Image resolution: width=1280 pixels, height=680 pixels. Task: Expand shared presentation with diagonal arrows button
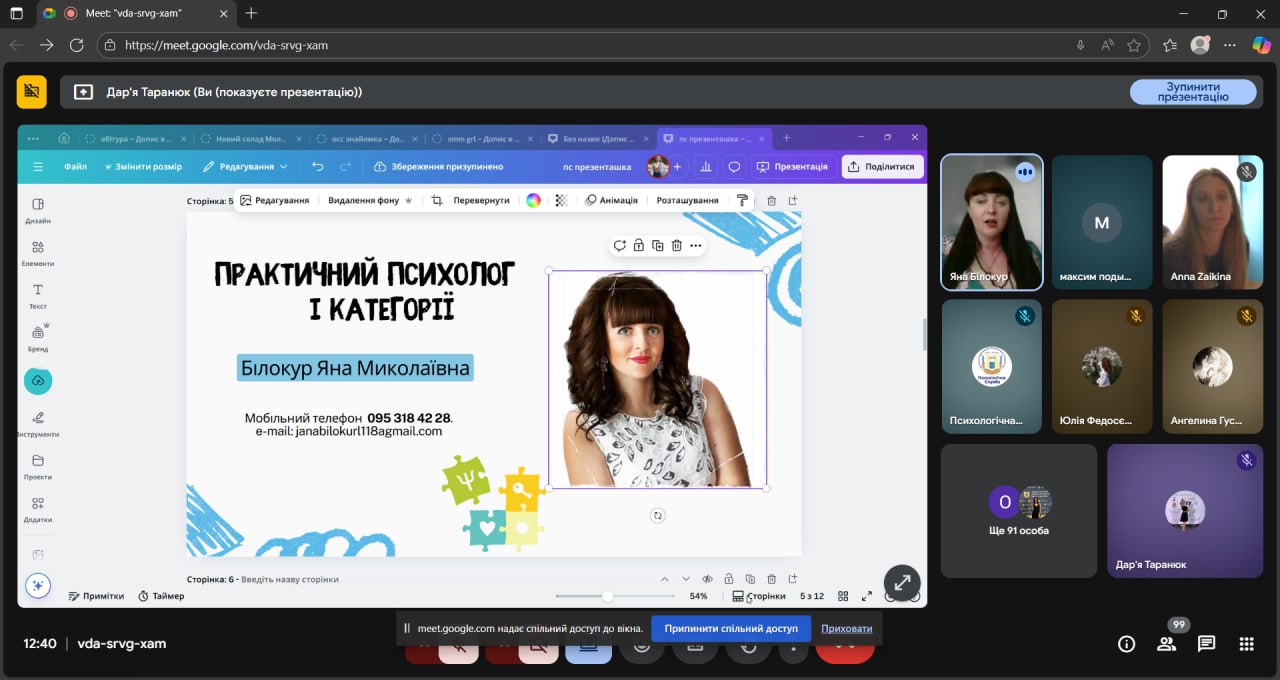pos(902,582)
